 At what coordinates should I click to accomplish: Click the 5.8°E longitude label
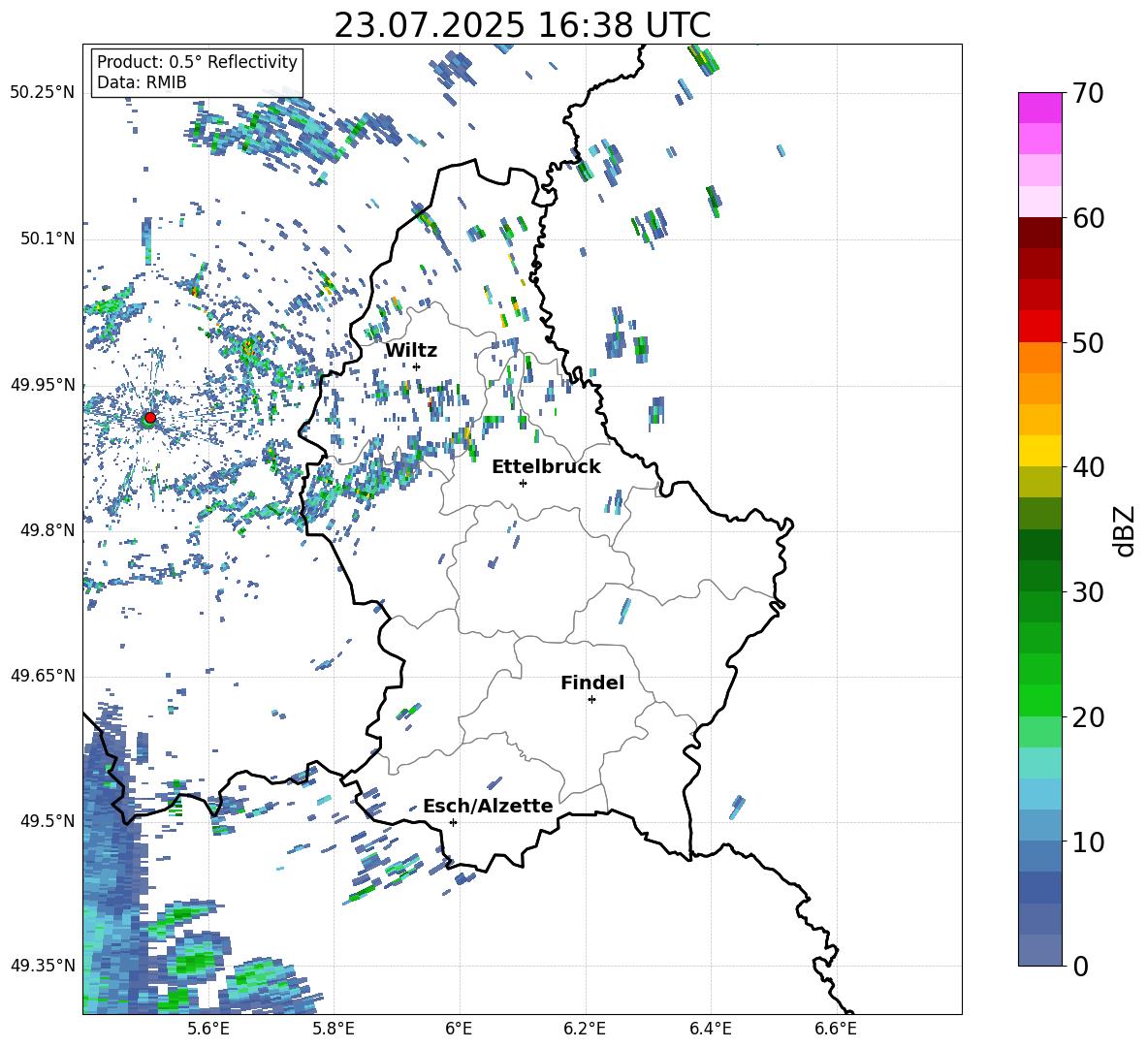334,1029
